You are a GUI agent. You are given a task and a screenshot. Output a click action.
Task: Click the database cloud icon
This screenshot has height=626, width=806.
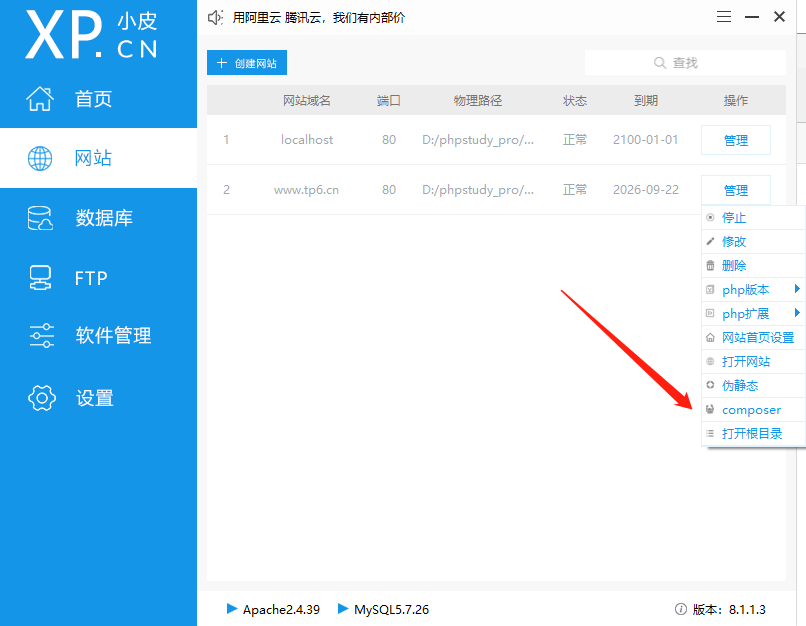(x=40, y=218)
